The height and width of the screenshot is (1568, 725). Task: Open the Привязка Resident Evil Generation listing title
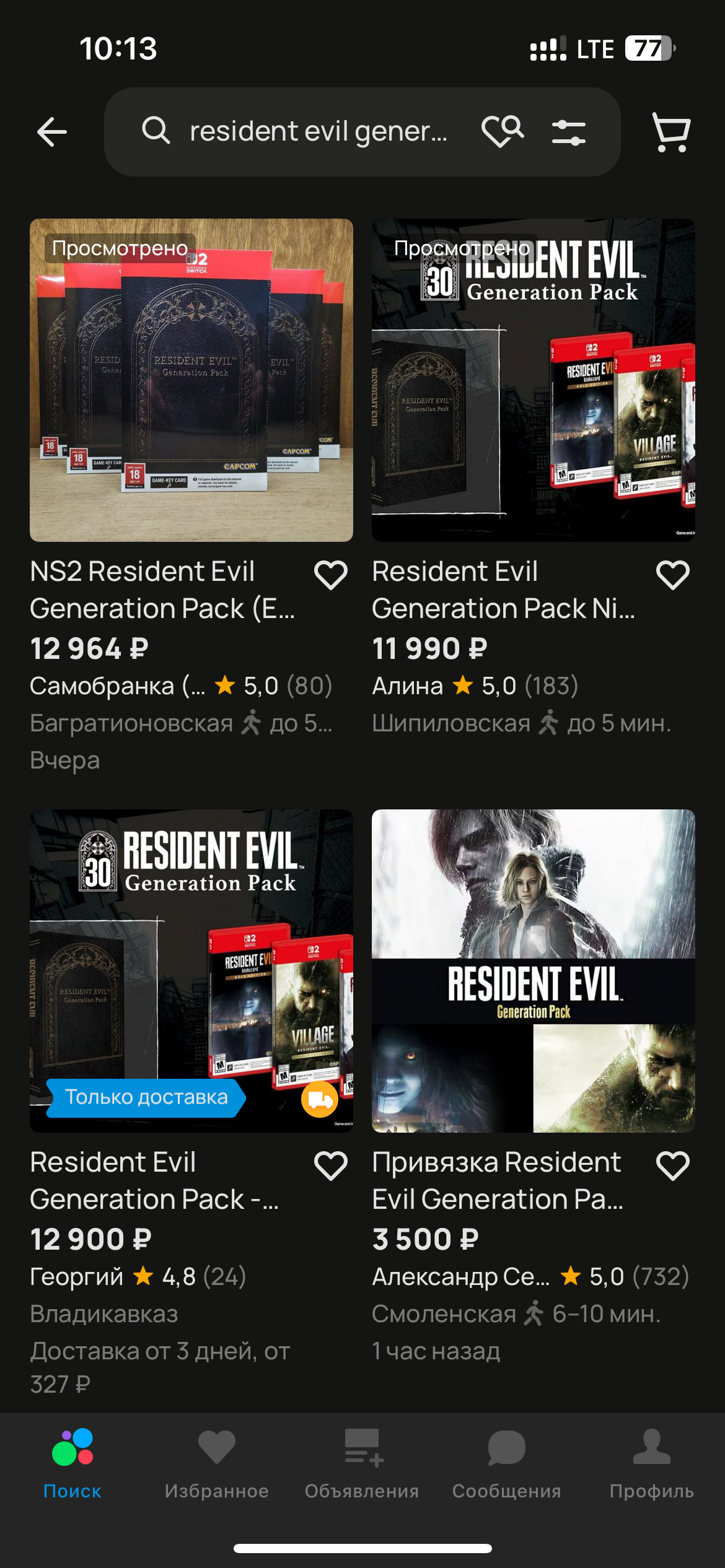coord(498,1180)
